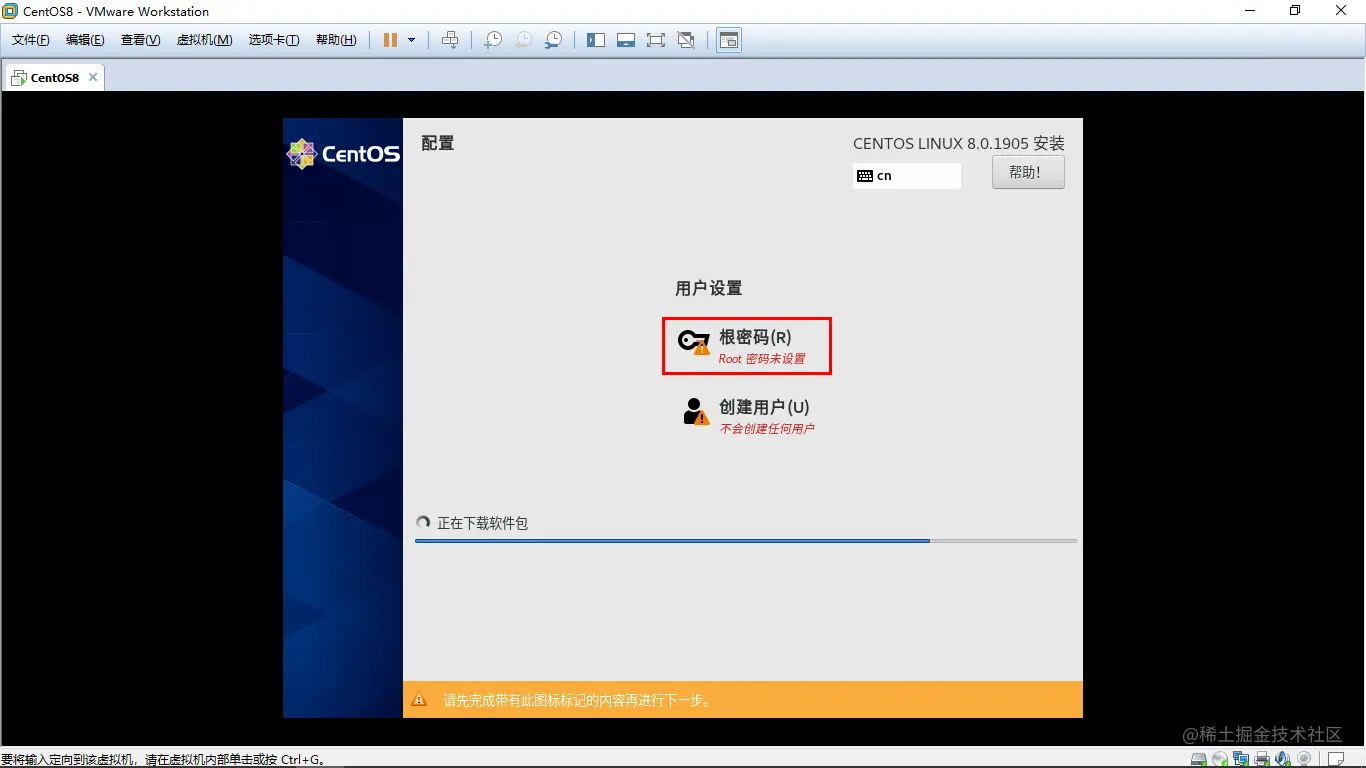Click the printer status icon
Viewport: 1366px width, 768px height.
[1262, 759]
